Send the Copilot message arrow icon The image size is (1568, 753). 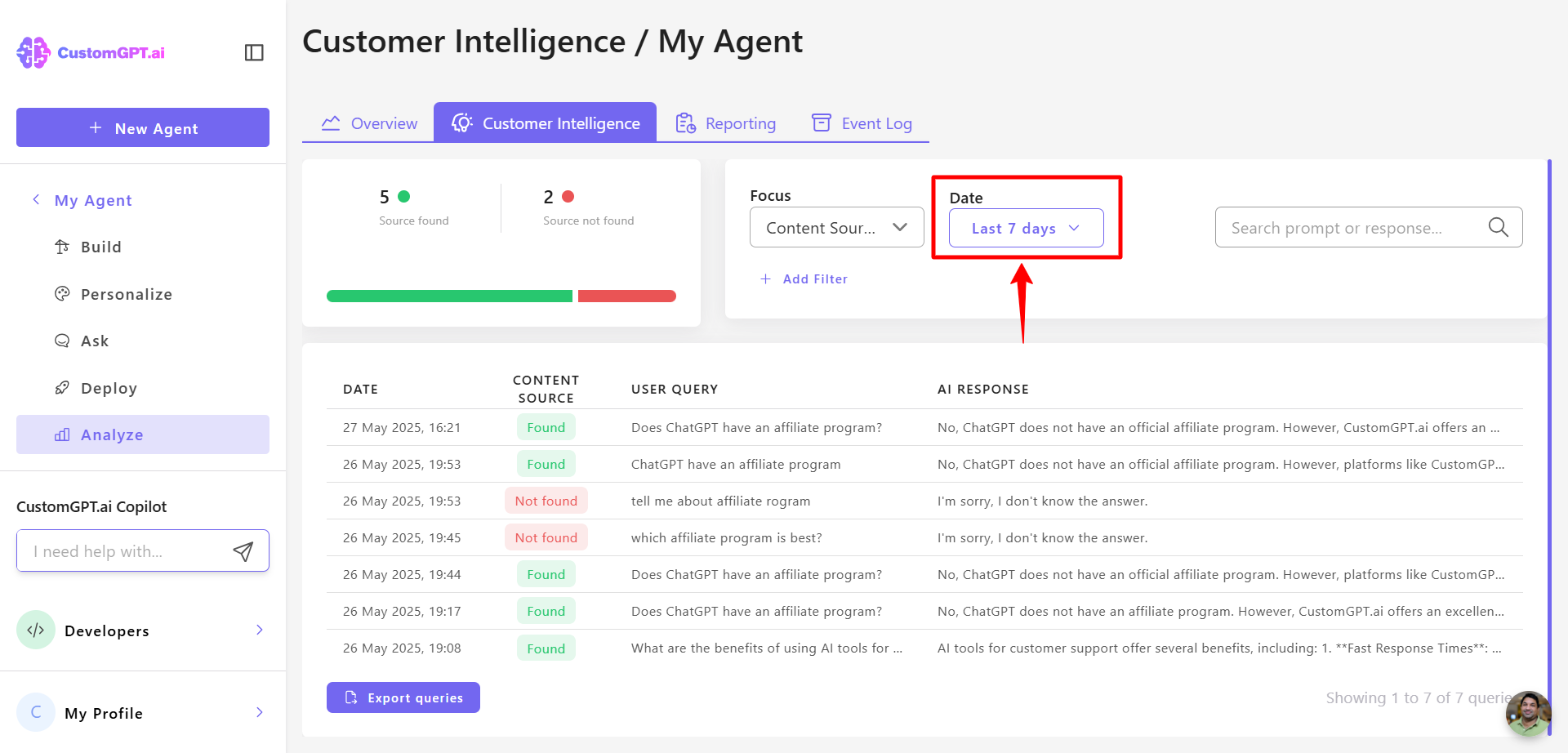243,551
